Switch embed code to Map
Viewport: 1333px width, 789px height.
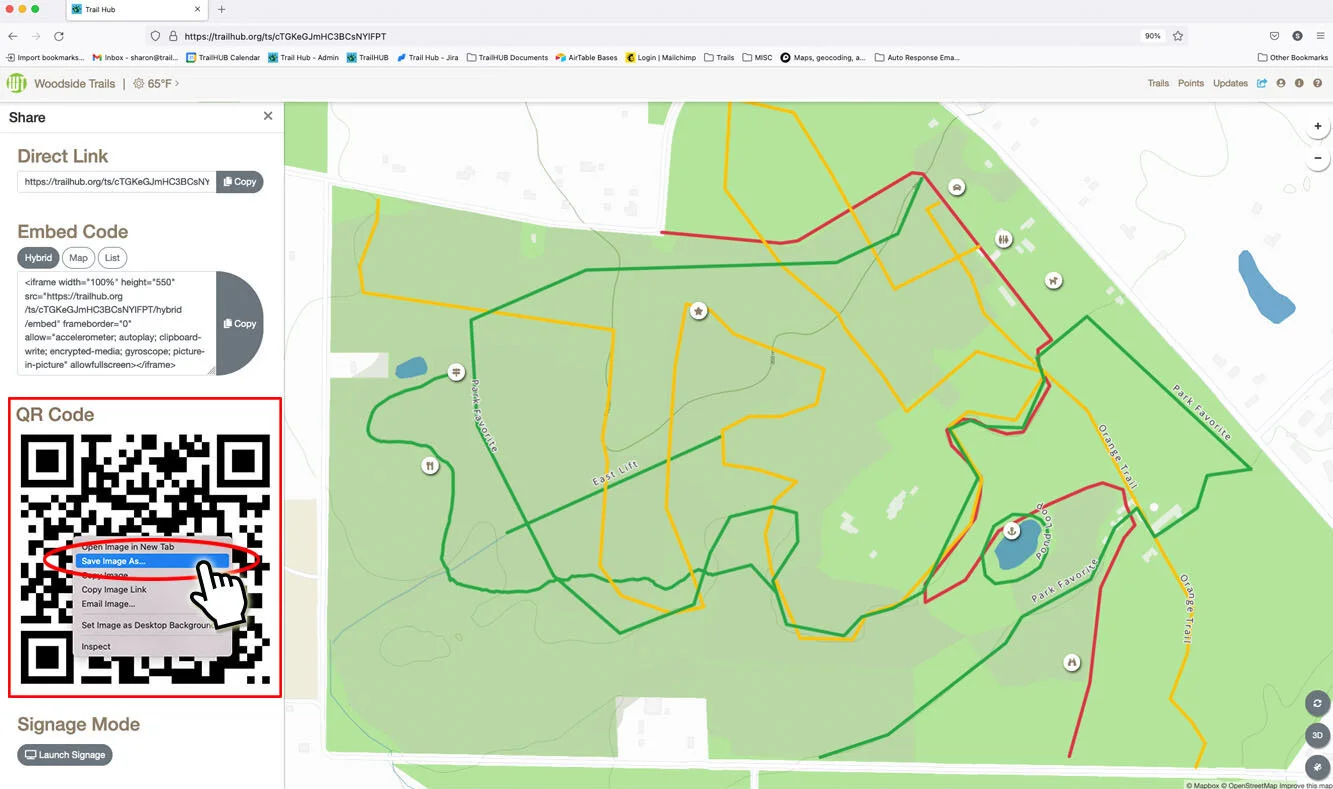[x=78, y=258]
